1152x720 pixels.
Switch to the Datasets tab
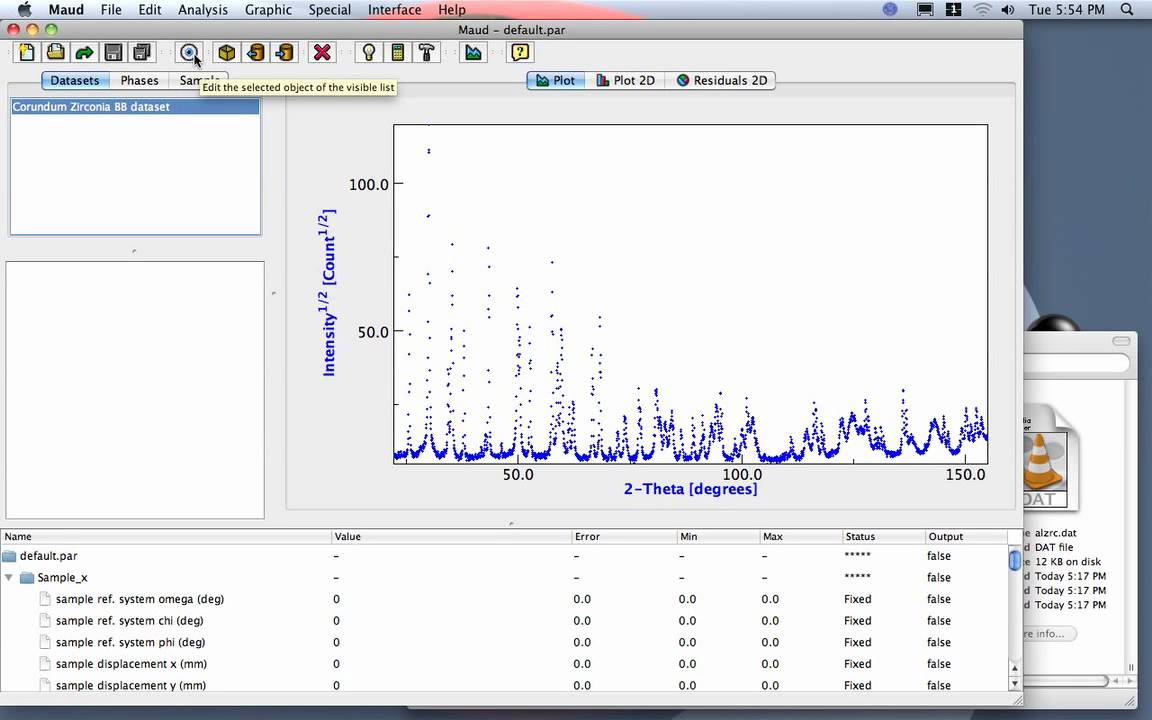(75, 81)
